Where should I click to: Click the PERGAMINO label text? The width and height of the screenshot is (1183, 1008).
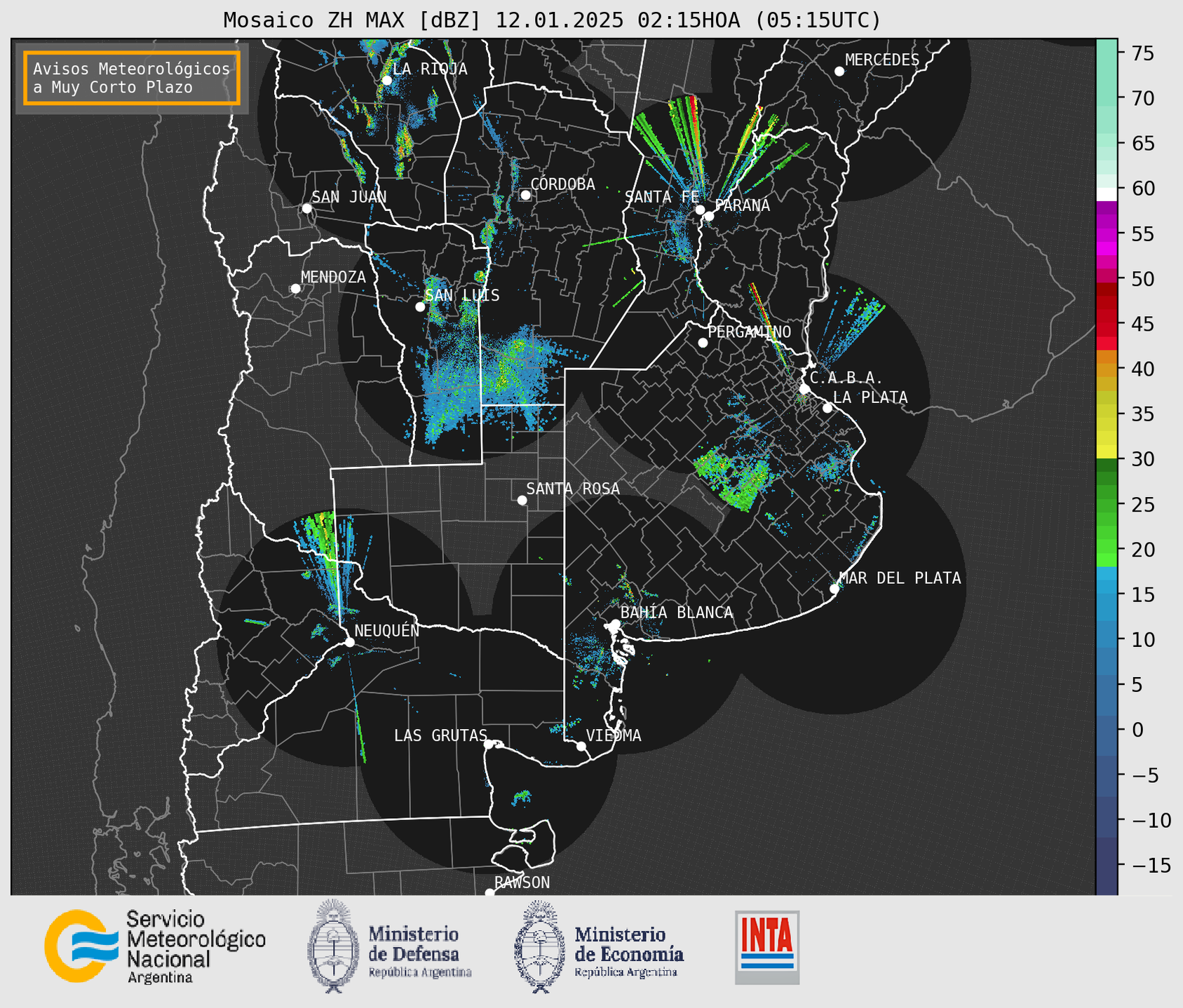point(750,332)
